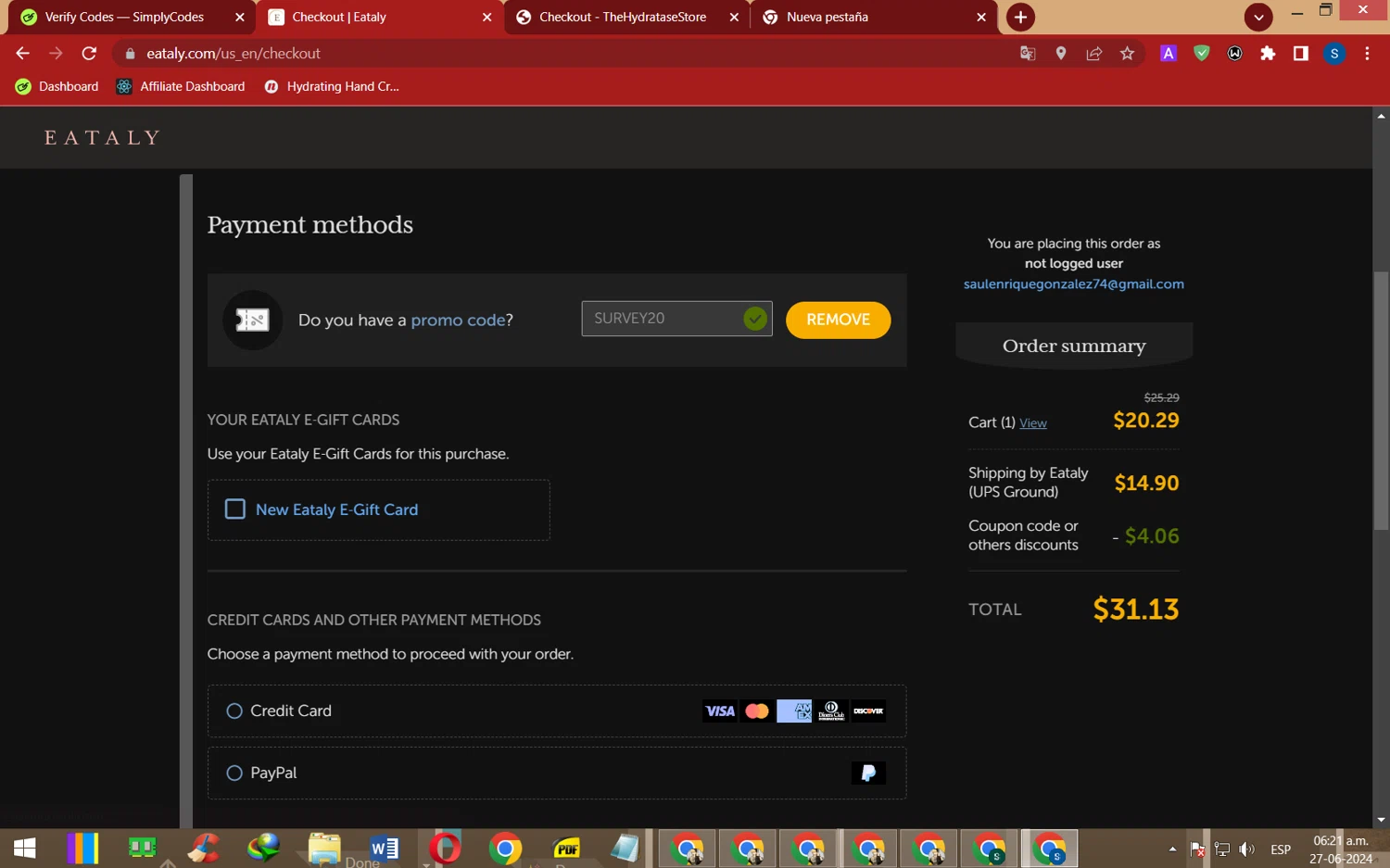1390x868 pixels.
Task: Click the Discover card logo
Action: click(868, 711)
